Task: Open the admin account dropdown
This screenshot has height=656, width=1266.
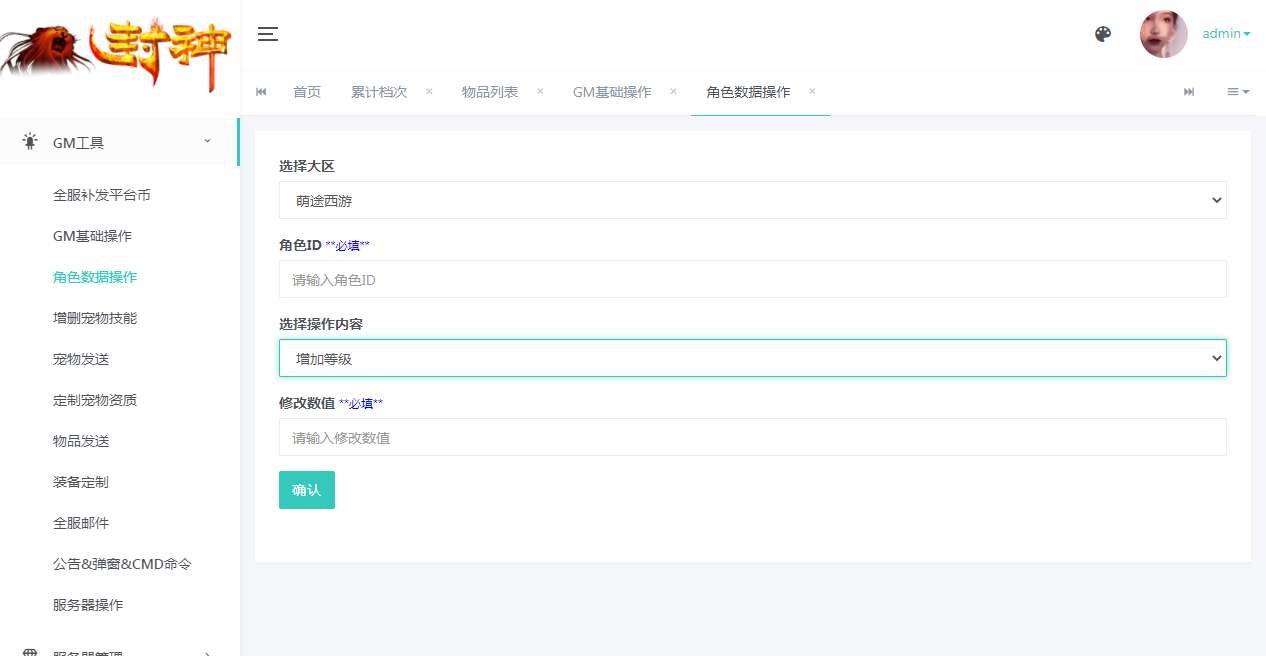Action: click(1226, 34)
